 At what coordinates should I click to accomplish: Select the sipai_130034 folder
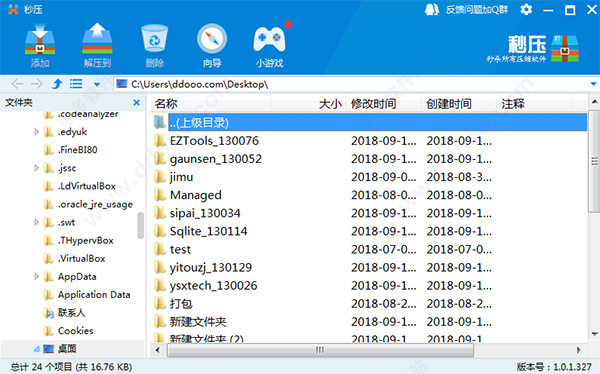[205, 213]
